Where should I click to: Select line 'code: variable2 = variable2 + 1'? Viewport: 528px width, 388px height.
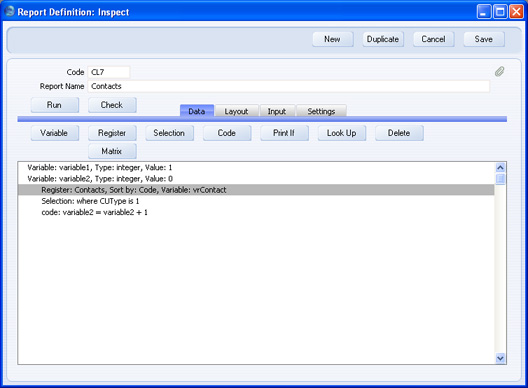[x=256, y=212]
